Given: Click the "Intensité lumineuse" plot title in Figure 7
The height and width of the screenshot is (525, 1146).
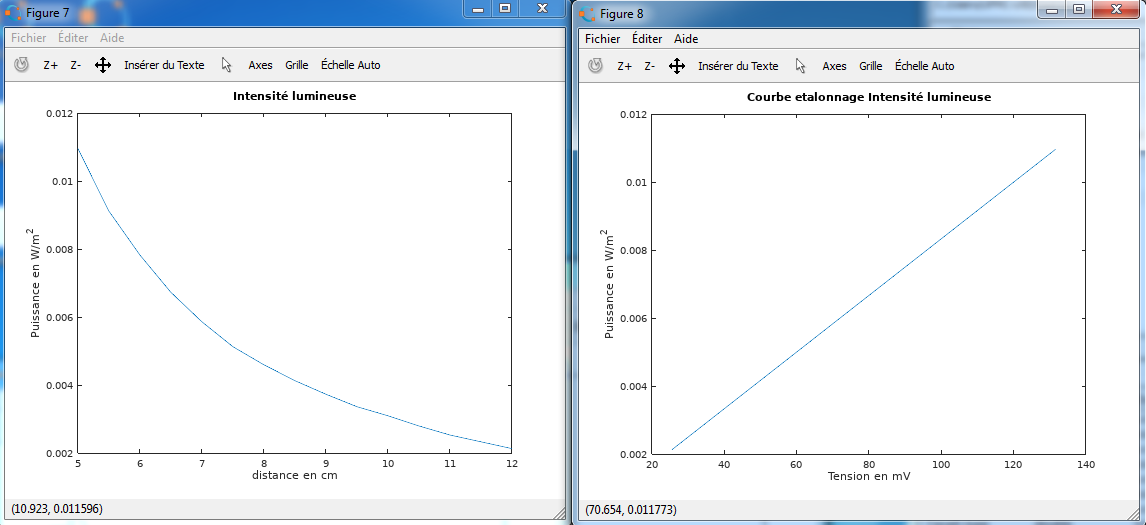Looking at the screenshot, I should tap(294, 97).
